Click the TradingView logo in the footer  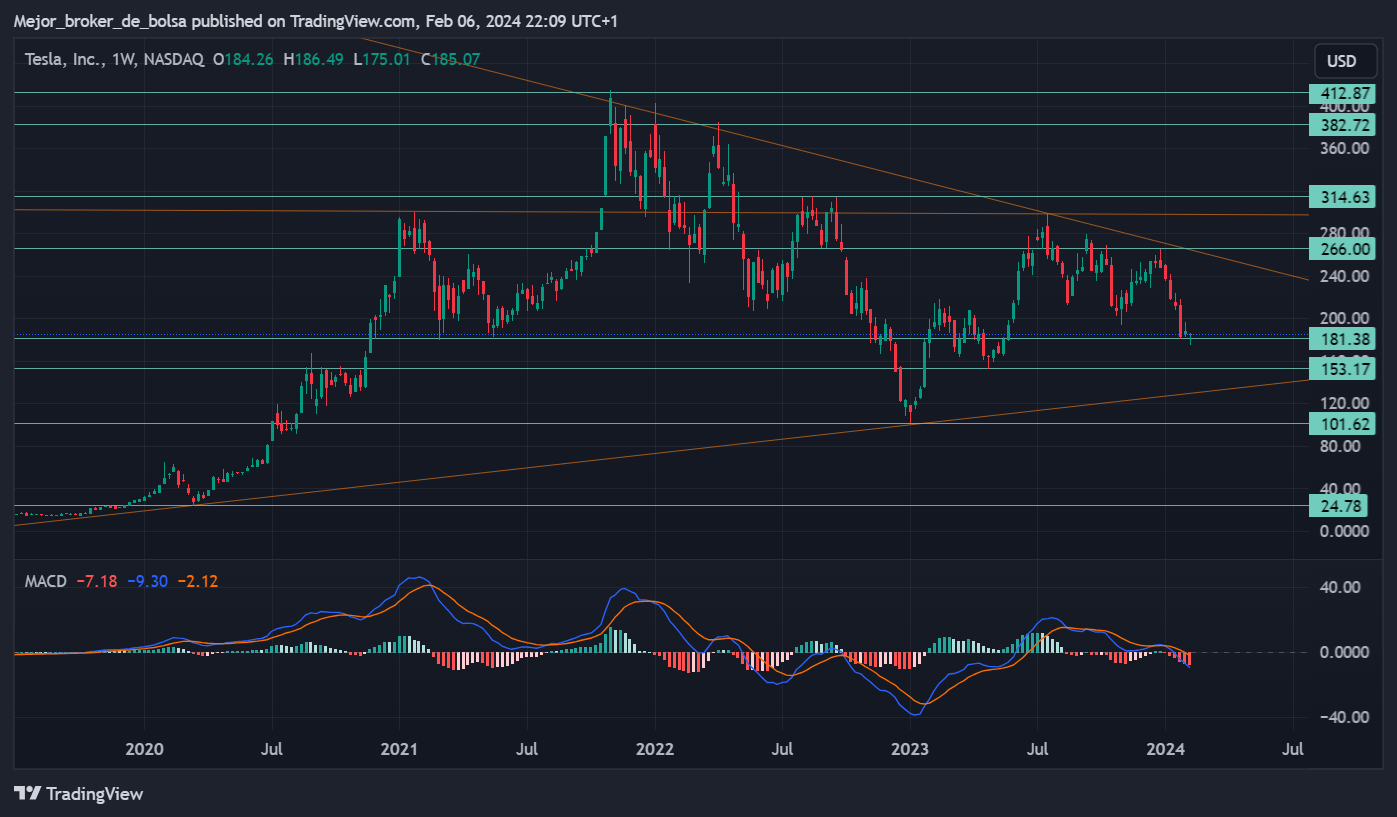pos(79,794)
